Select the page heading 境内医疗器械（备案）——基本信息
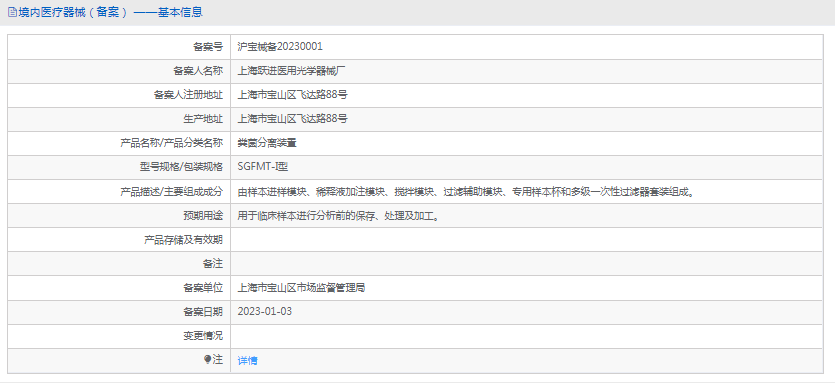This screenshot has height=383, width=835. [x=110, y=12]
